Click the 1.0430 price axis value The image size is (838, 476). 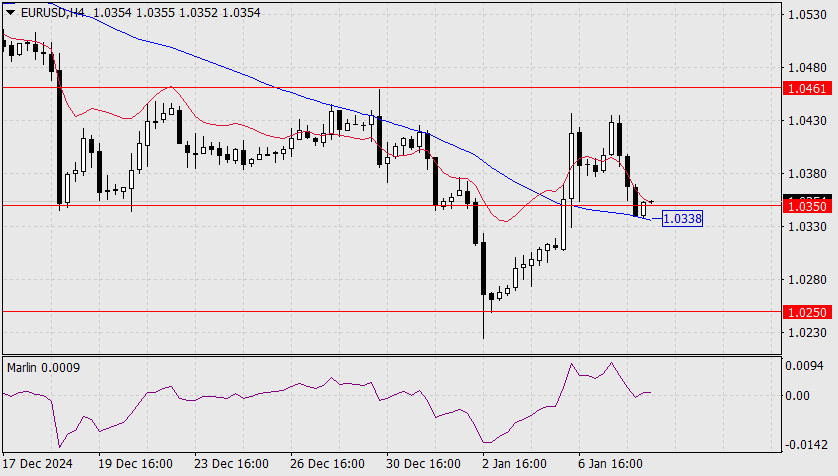[808, 121]
